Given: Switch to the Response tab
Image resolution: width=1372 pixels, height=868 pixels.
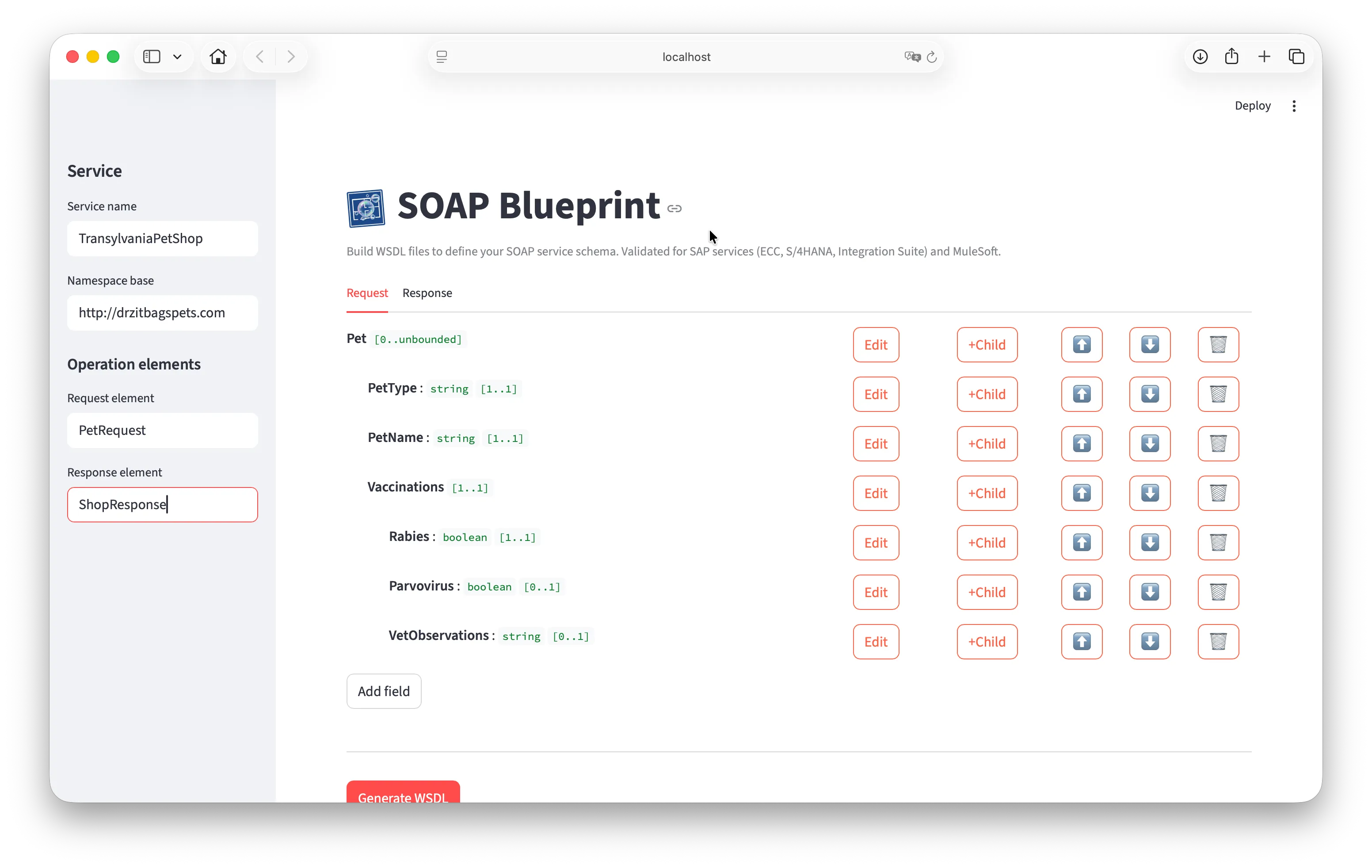Looking at the screenshot, I should (427, 293).
